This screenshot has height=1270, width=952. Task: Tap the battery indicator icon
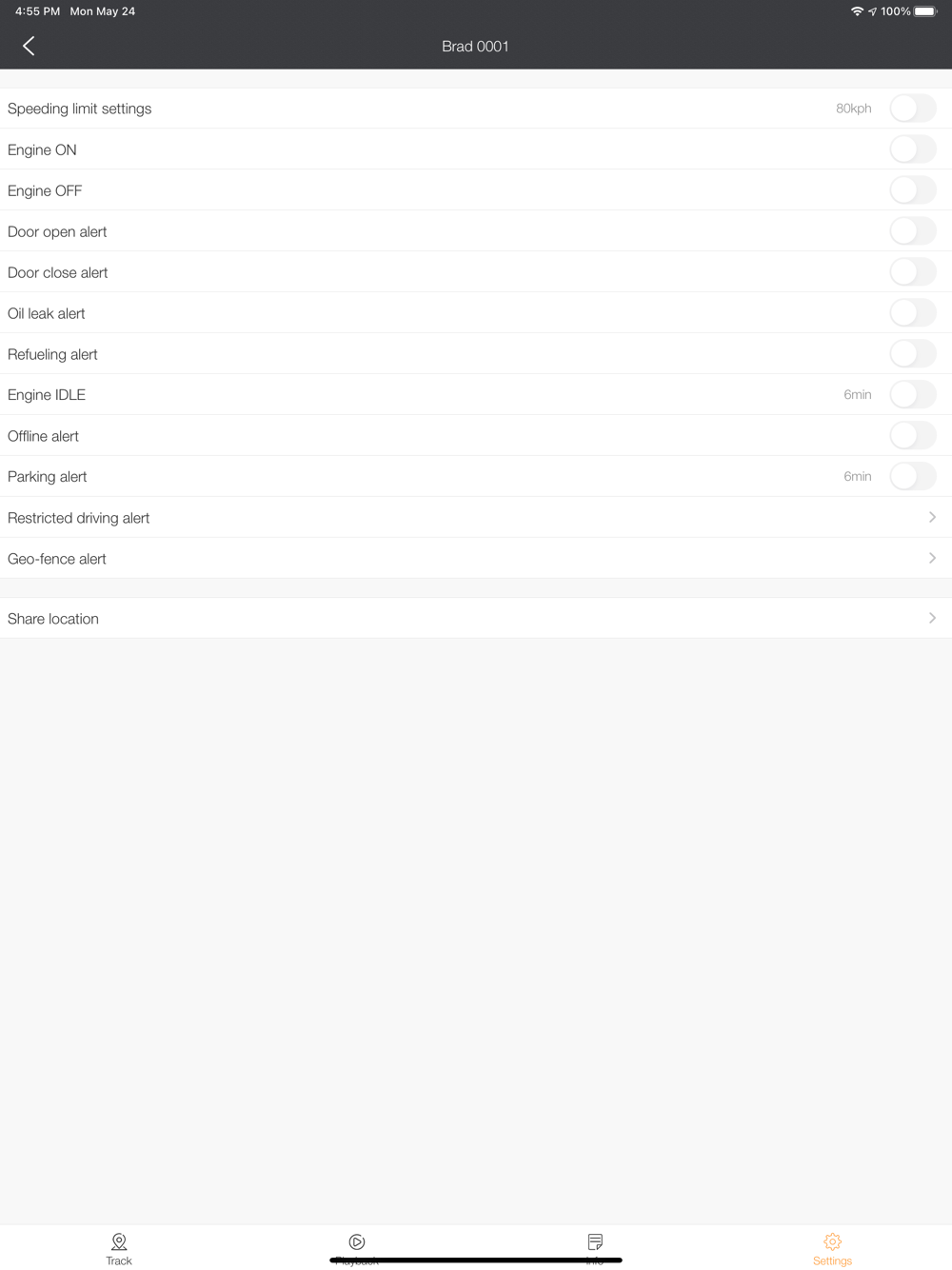pyautogui.click(x=925, y=11)
